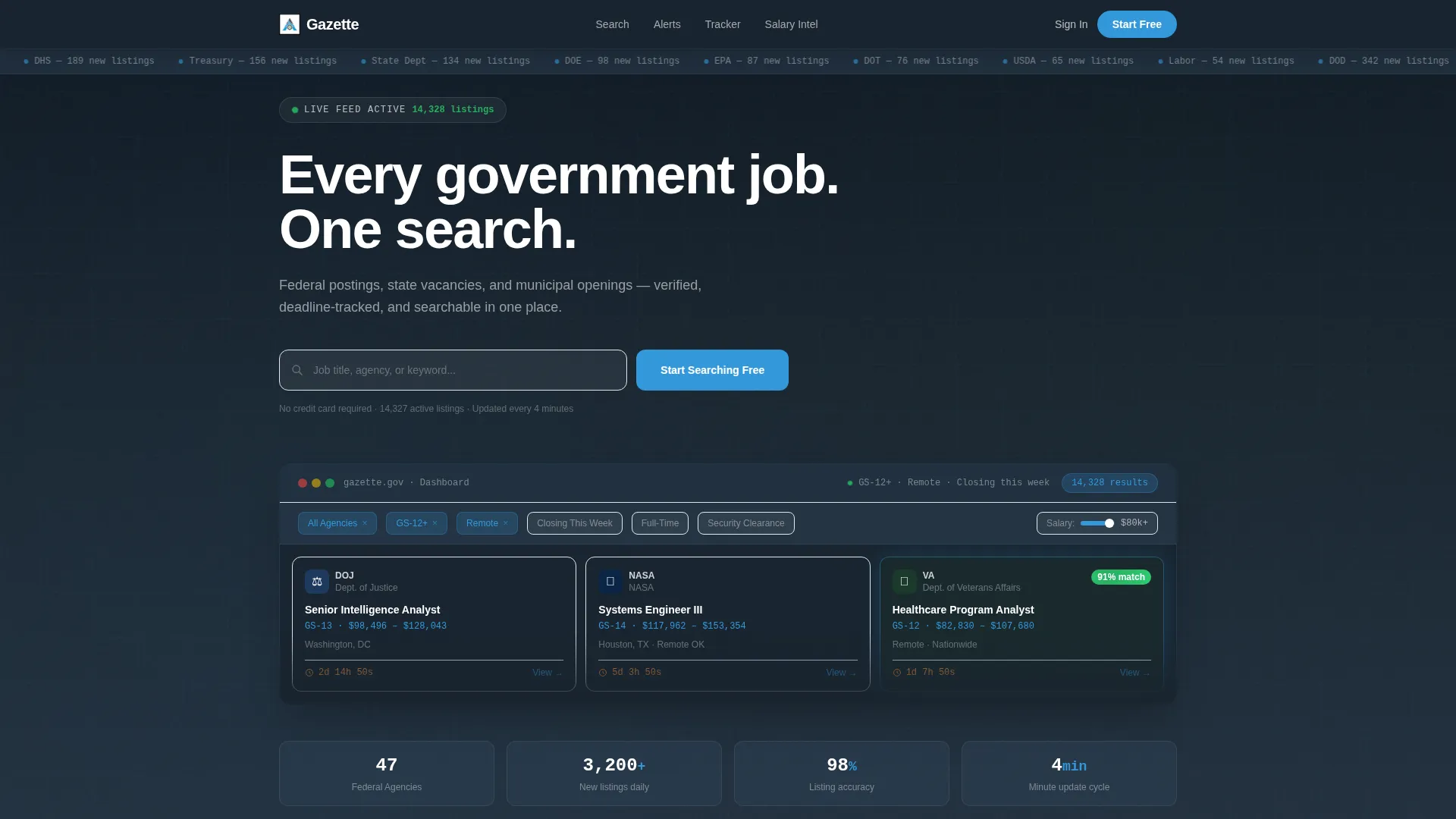Image resolution: width=1456 pixels, height=819 pixels.
Task: Click the 47 Federal Agencies stat card
Action: coord(387,773)
